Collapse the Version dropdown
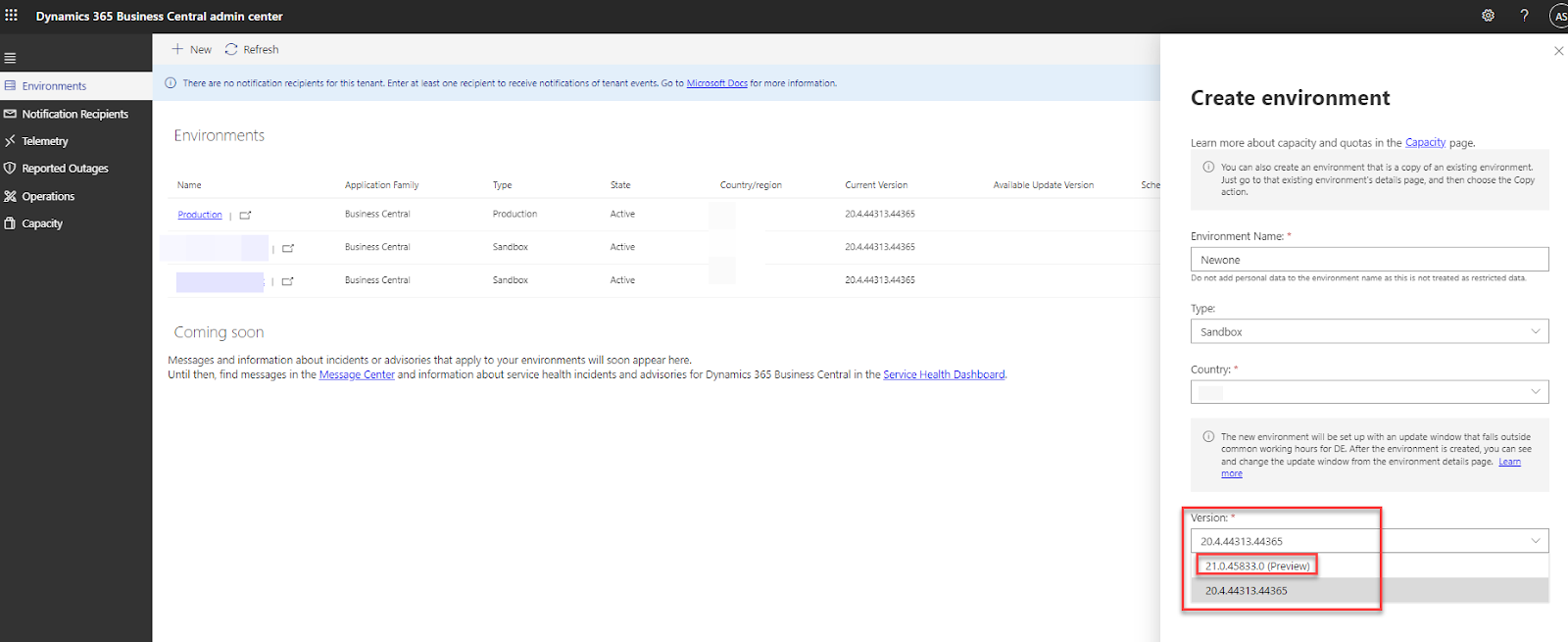The height and width of the screenshot is (642, 1568). click(1535, 541)
